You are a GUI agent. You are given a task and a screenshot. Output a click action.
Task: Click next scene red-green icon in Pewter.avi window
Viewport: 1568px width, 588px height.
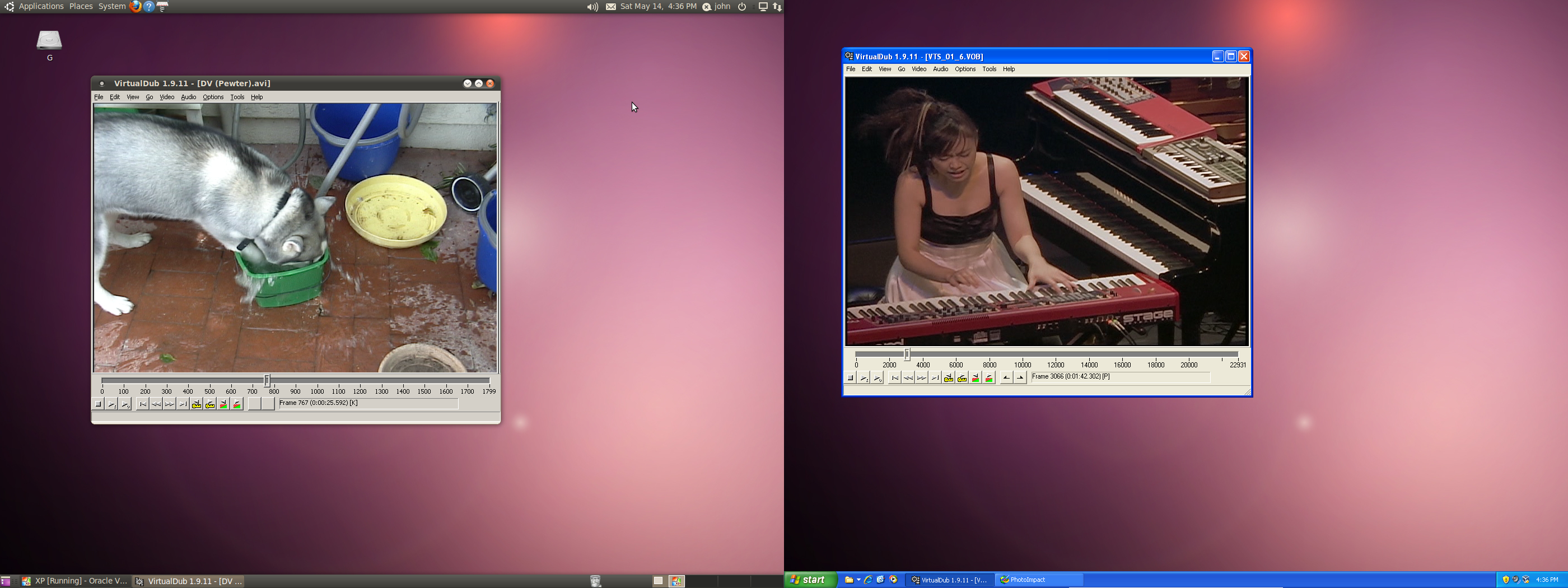[x=237, y=404]
